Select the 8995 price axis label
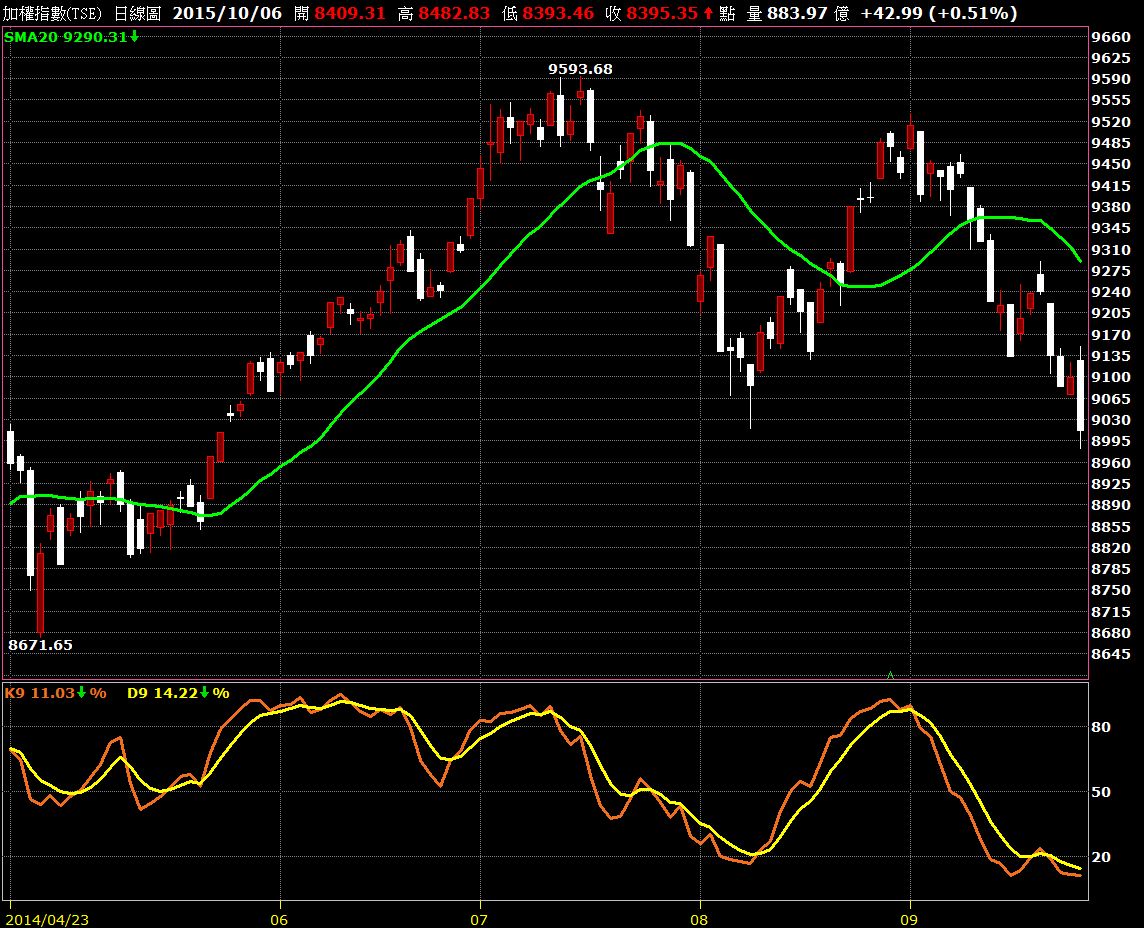 1111,441
